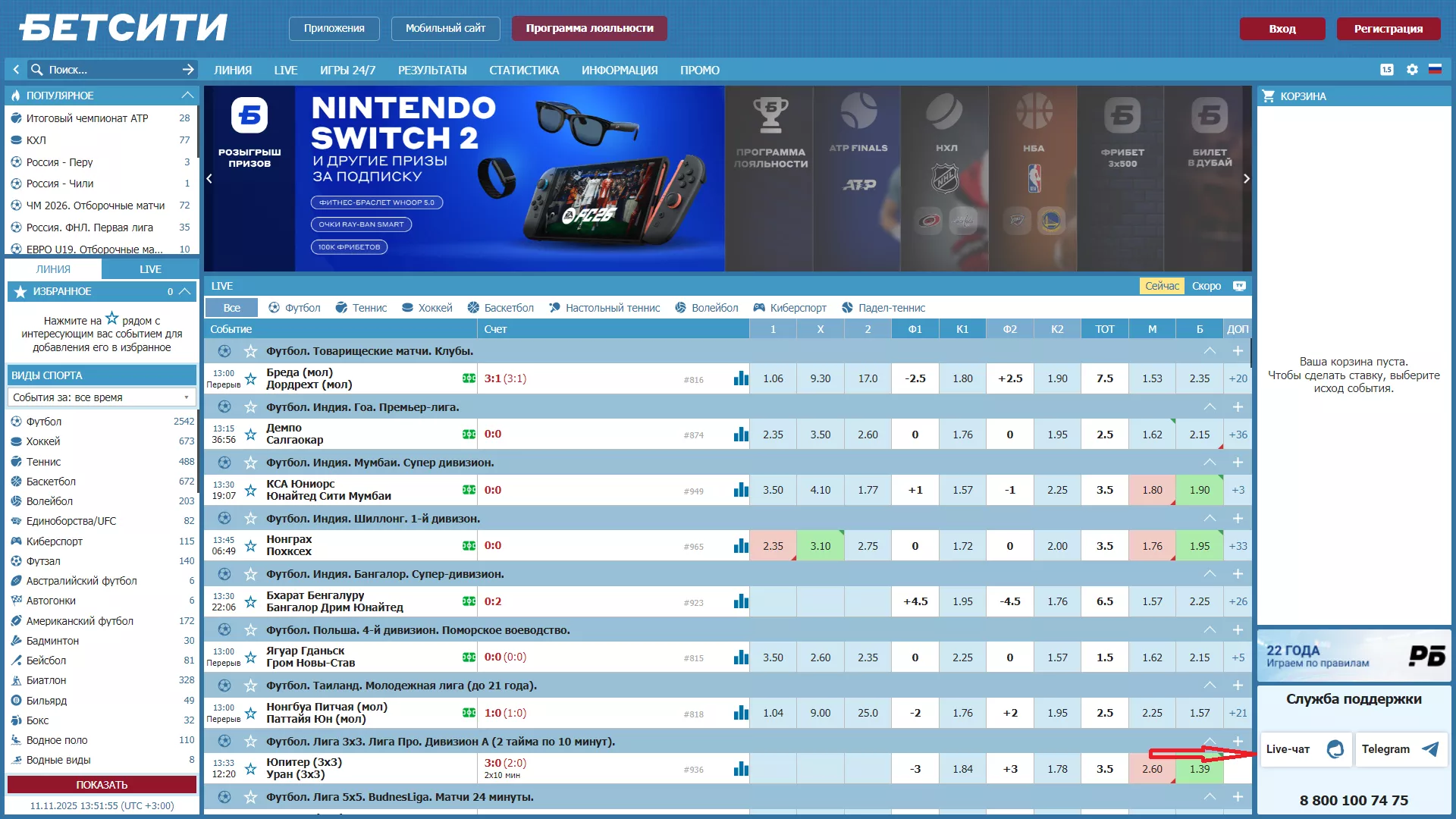Click the search arrow submit icon
Image resolution: width=1456 pixels, height=819 pixels.
tap(188, 70)
